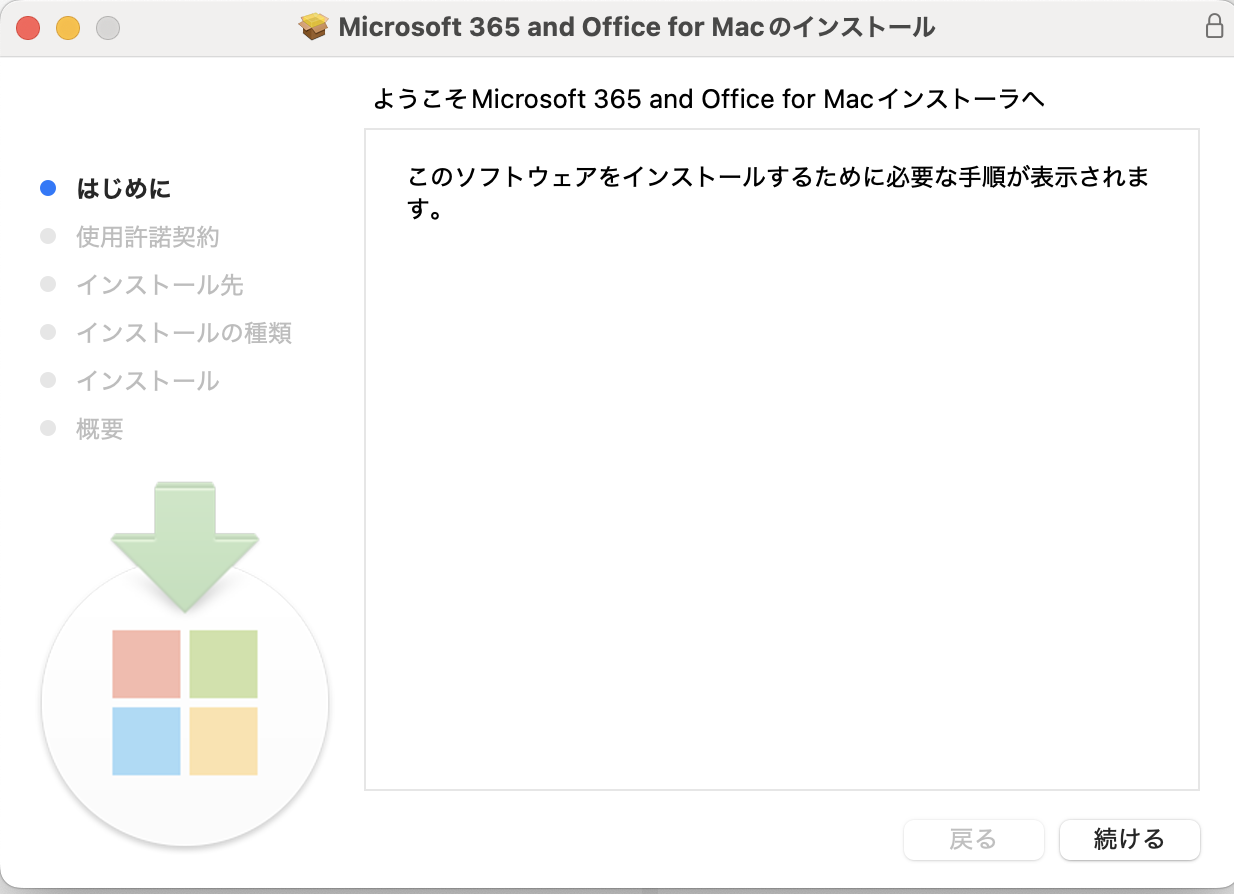Click the 続ける (Continue) button

tap(1129, 839)
